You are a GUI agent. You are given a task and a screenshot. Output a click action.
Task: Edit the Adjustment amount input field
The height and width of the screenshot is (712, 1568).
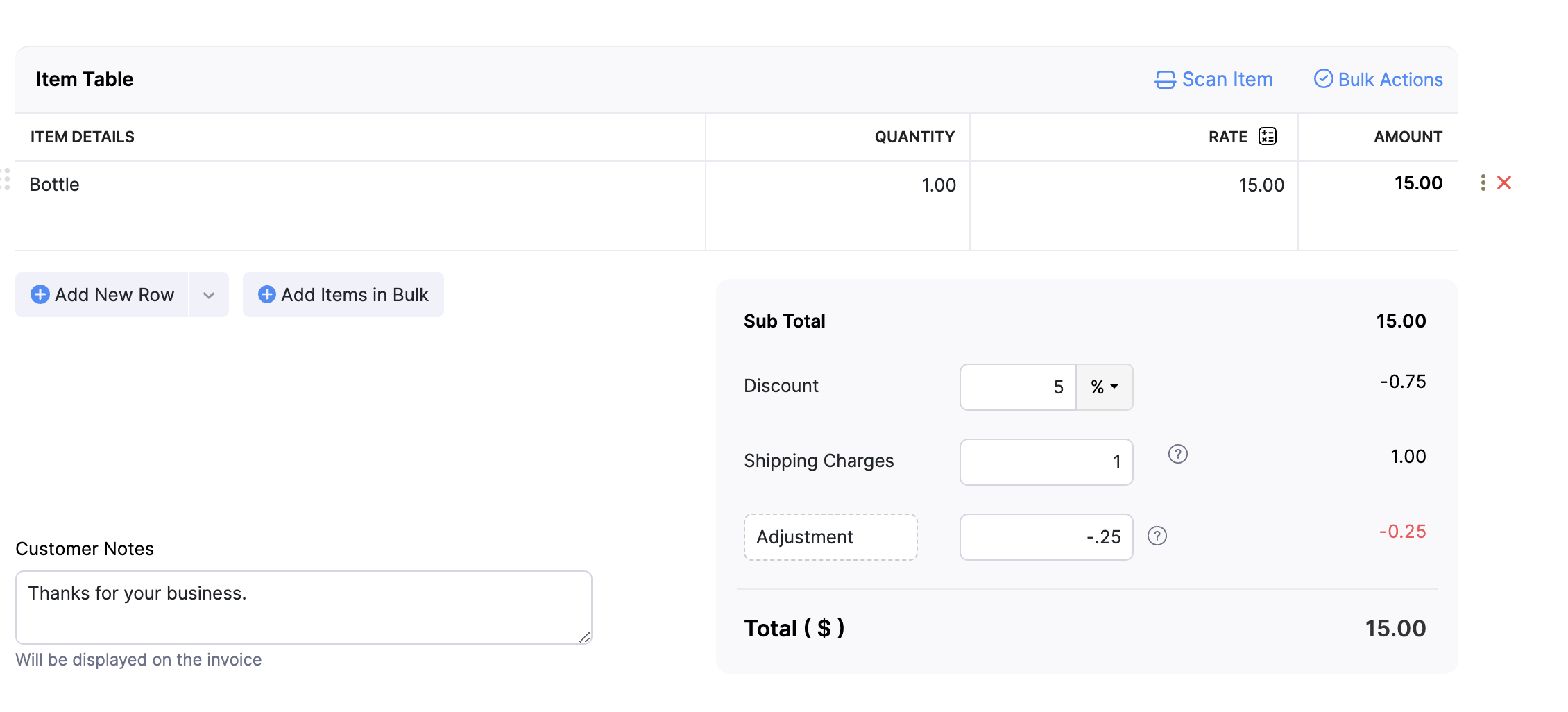(1046, 537)
